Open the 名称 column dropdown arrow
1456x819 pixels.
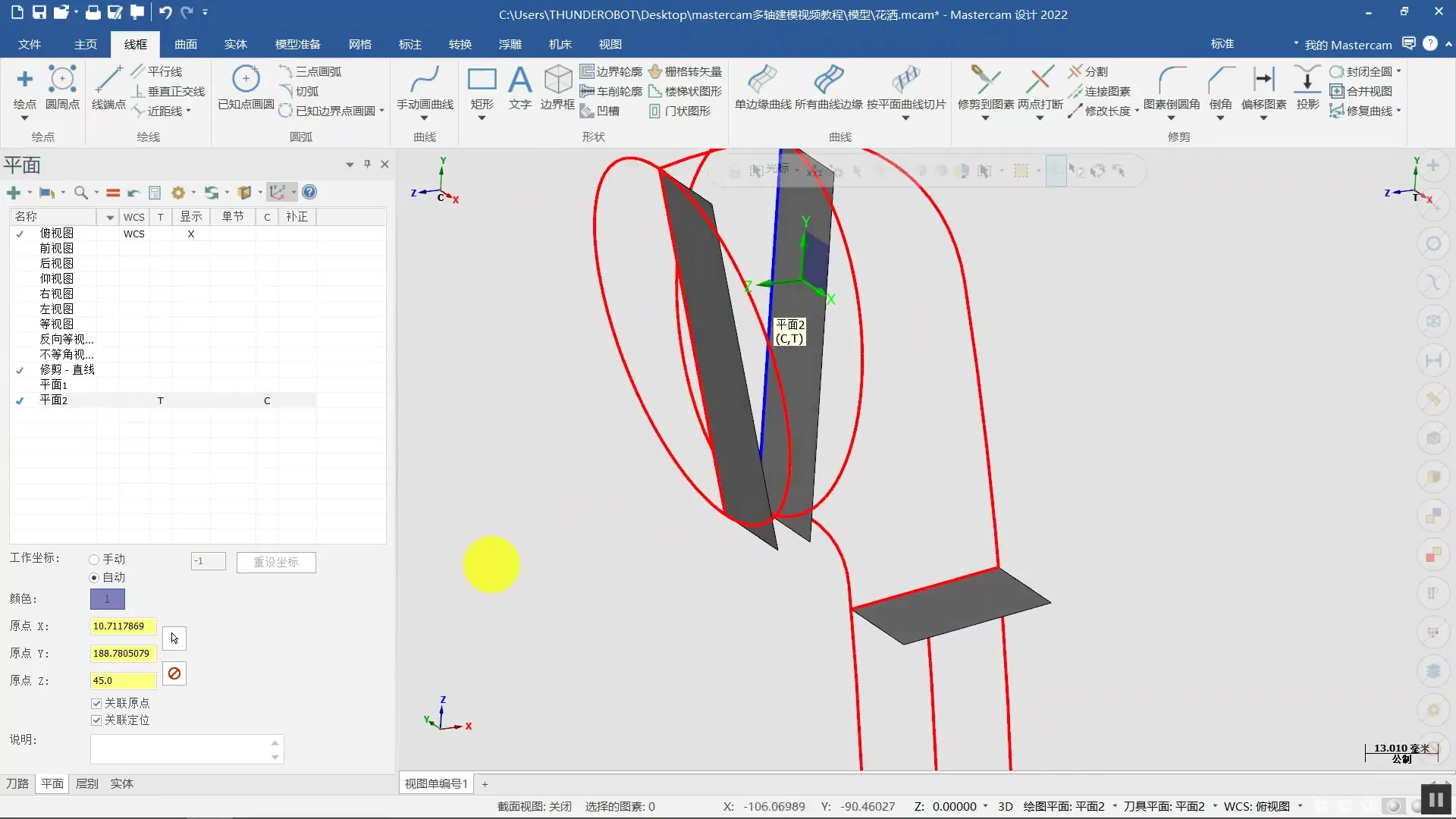[110, 218]
